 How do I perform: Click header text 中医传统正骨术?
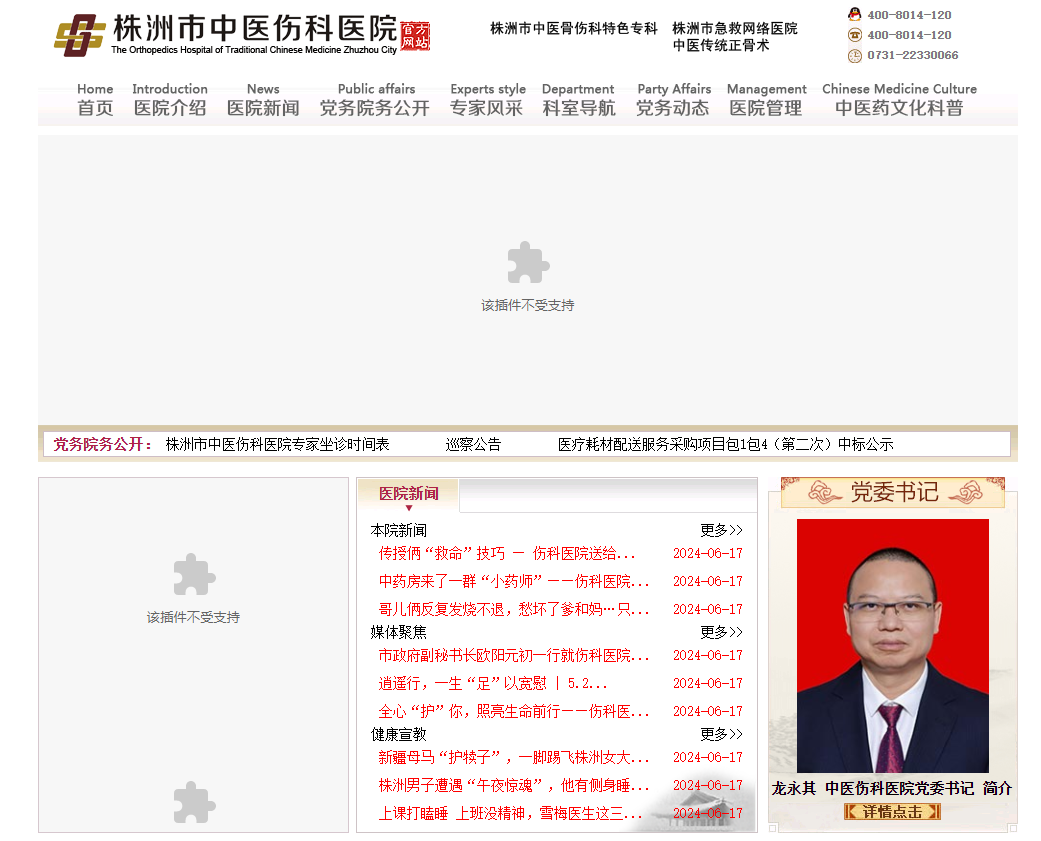[721, 45]
